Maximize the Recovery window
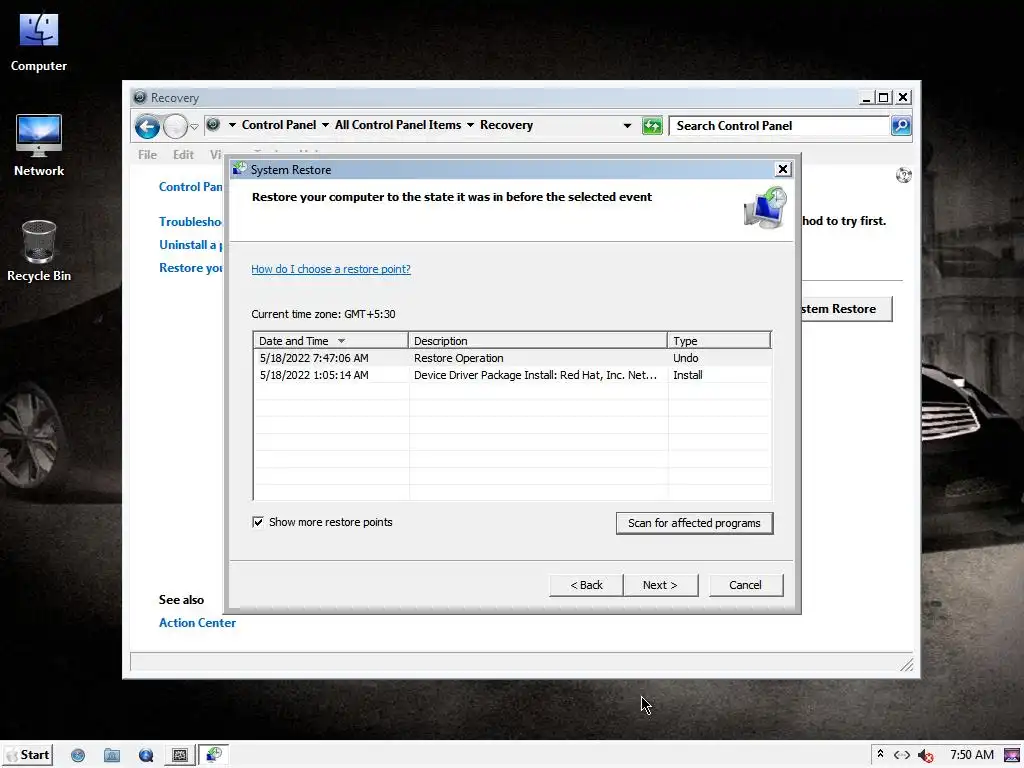Image resolution: width=1024 pixels, height=768 pixels. click(884, 98)
